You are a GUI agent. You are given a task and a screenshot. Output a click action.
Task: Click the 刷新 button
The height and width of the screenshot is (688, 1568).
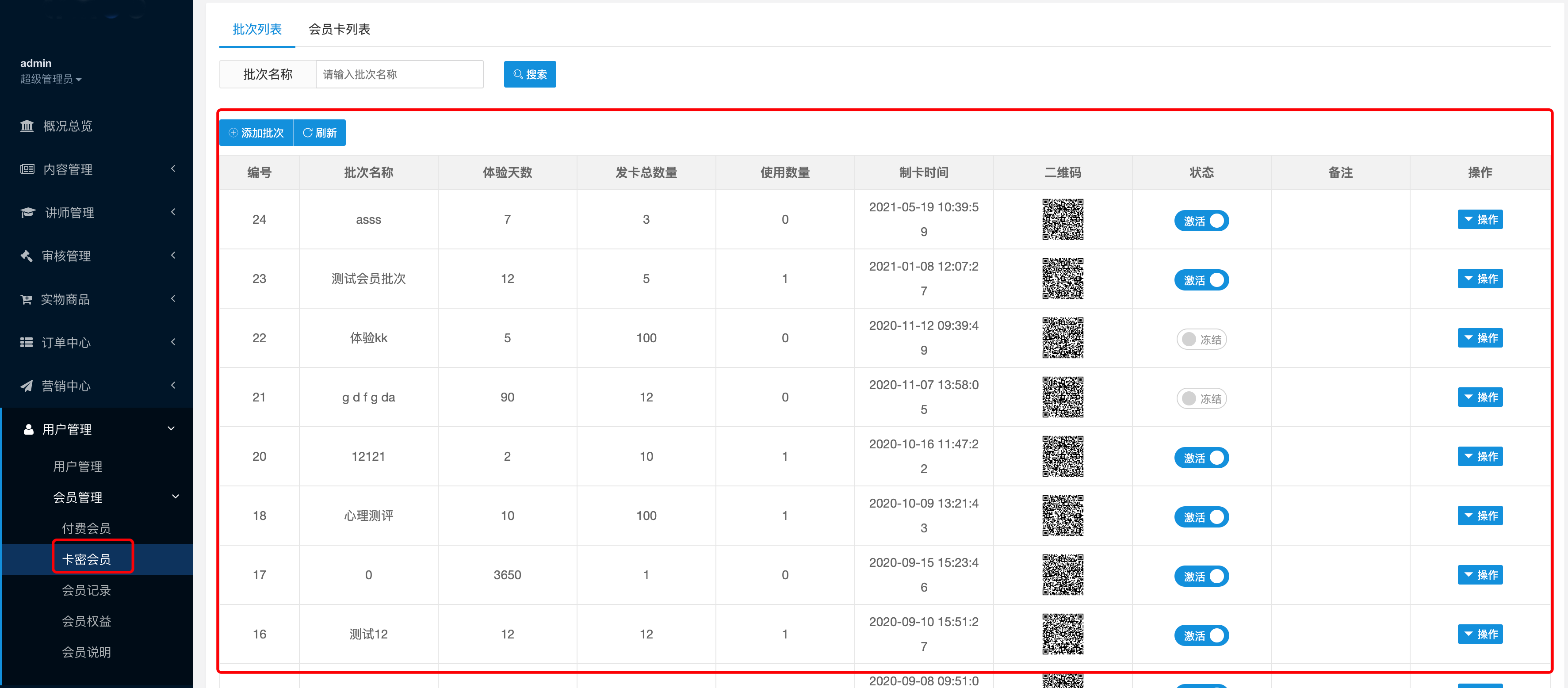point(320,133)
